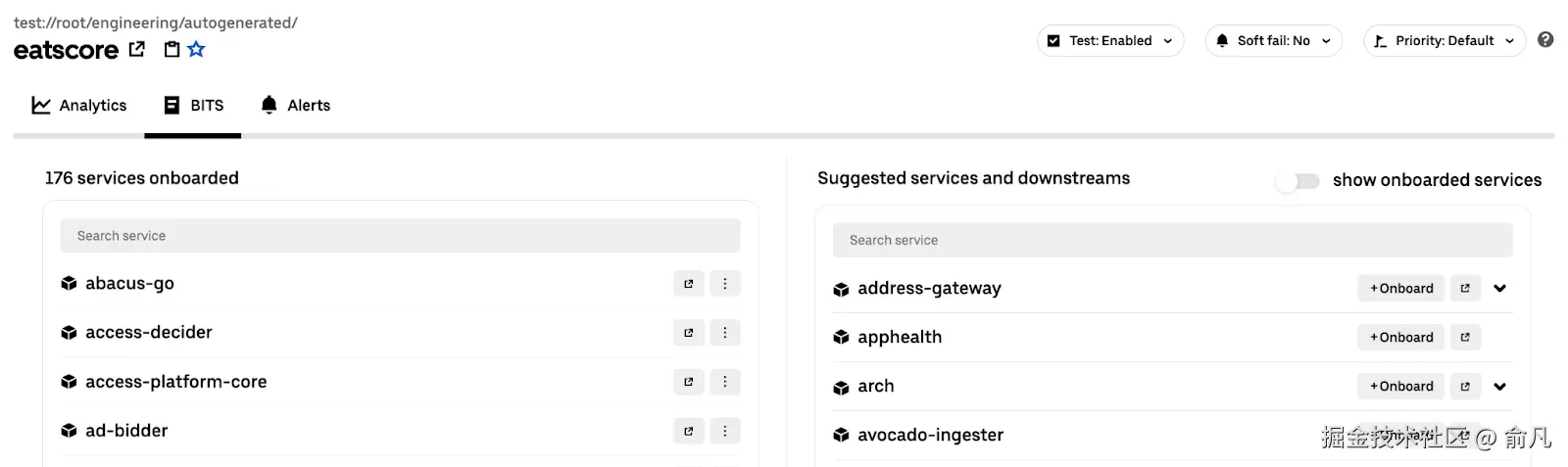The height and width of the screenshot is (467, 1568).
Task: Focus the onboarded services search field
Action: [400, 236]
